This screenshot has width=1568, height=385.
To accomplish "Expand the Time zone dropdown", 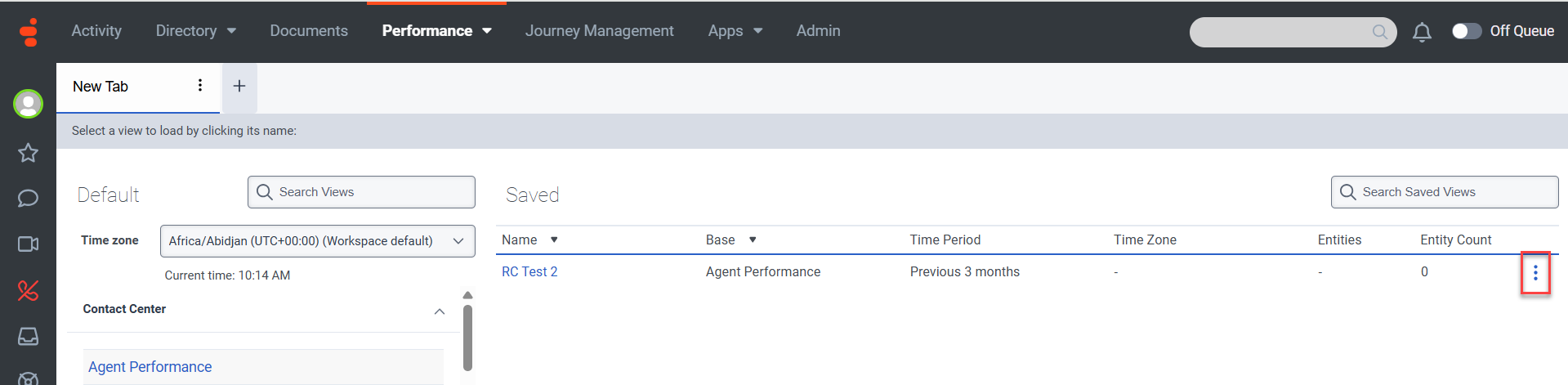I will pos(317,241).
